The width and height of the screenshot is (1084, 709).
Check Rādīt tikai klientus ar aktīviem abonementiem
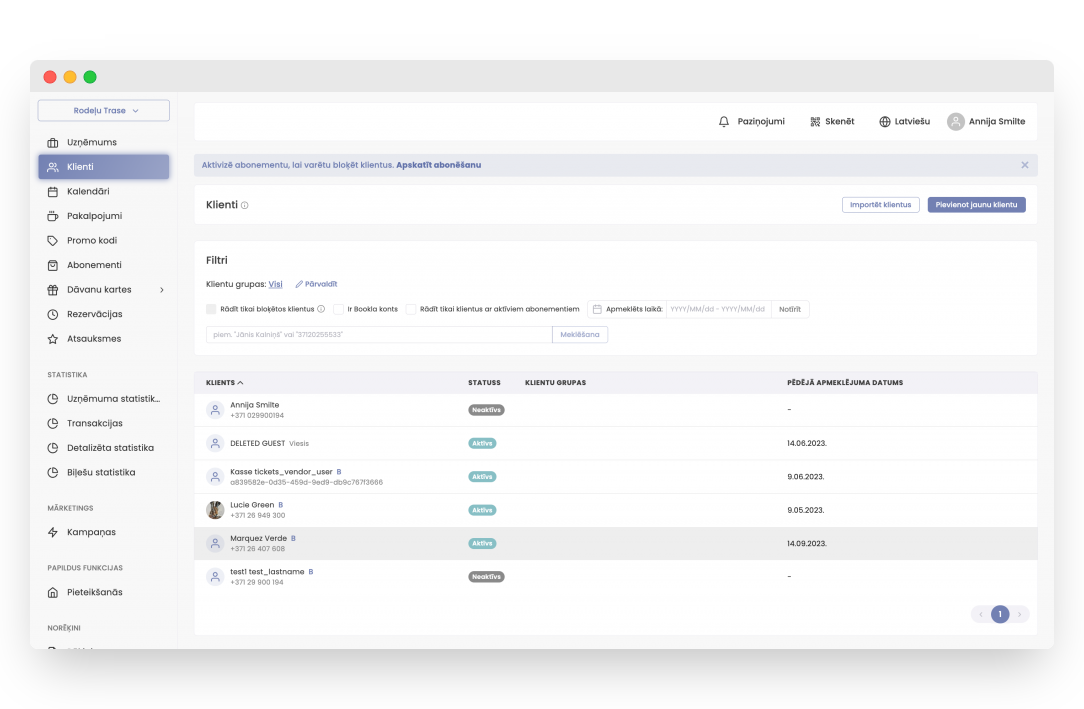pyautogui.click(x=411, y=310)
